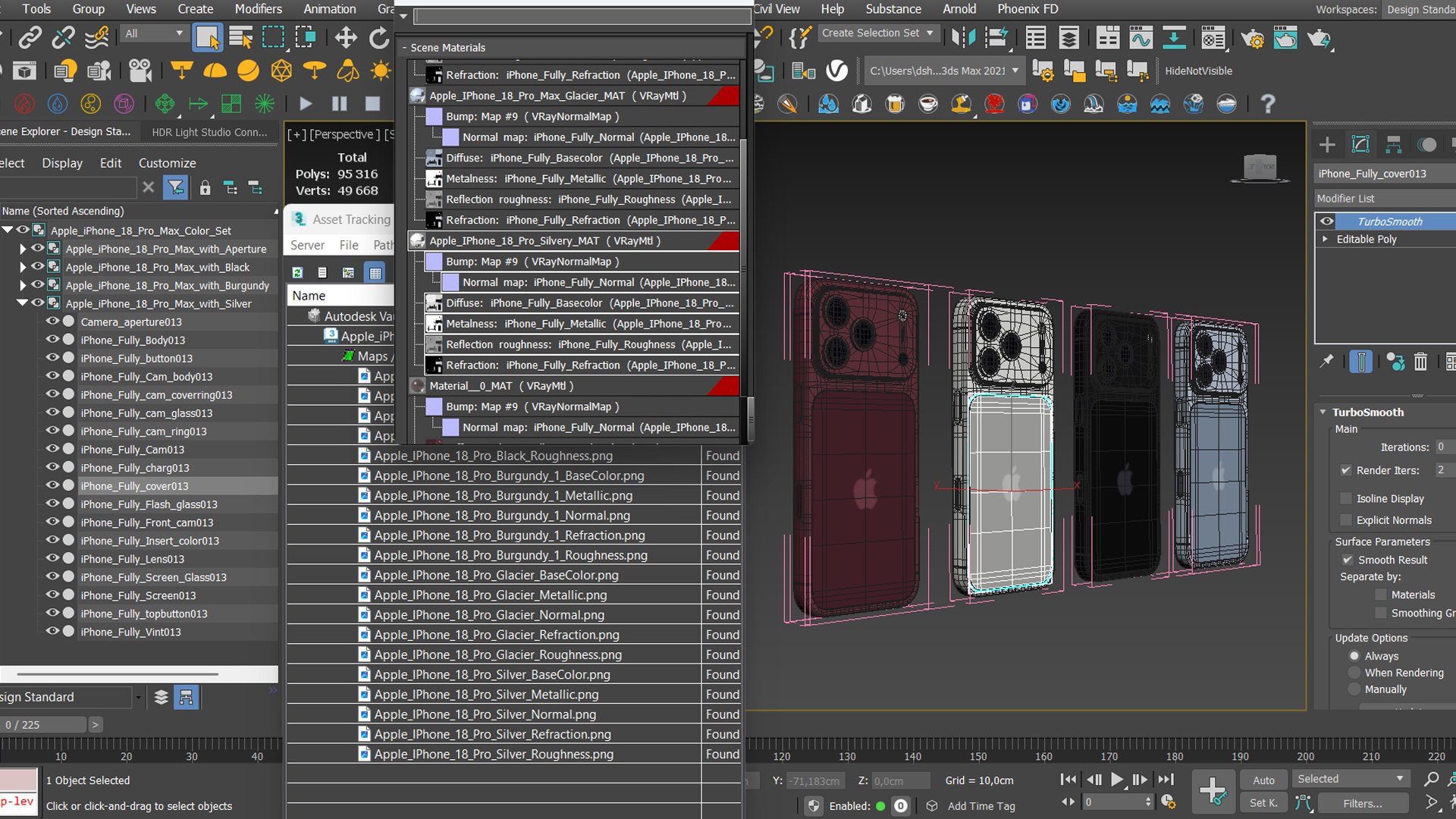This screenshot has width=1456, height=819.
Task: Click the help question mark icon
Action: coord(1267,104)
